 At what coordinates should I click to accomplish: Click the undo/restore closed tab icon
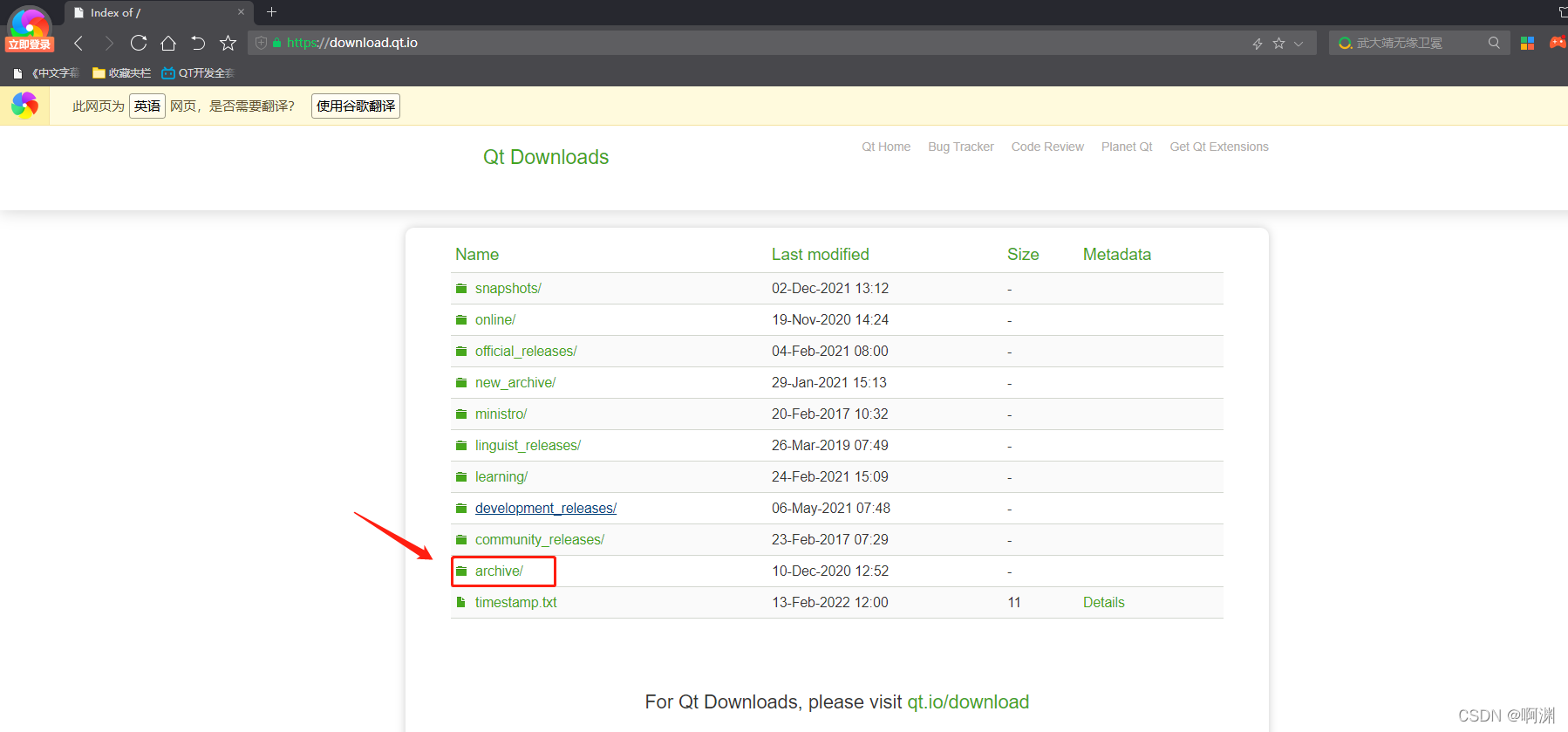198,43
